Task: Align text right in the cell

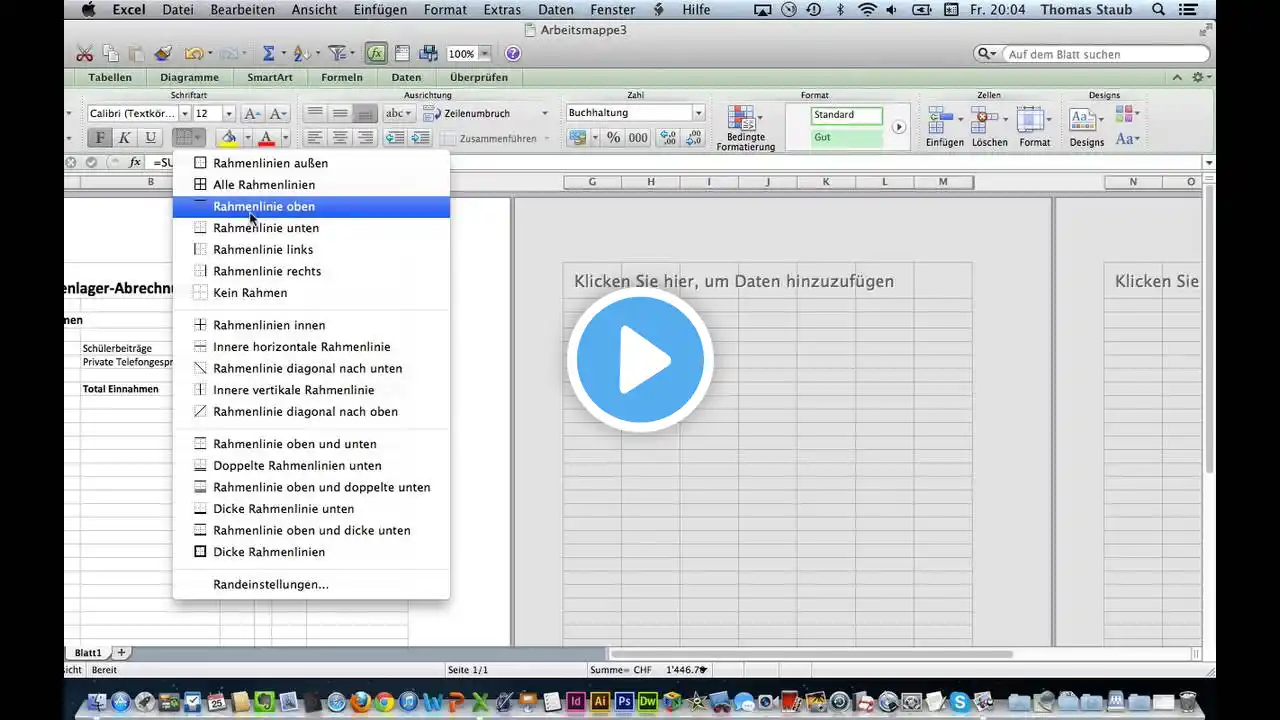Action: pyautogui.click(x=365, y=138)
